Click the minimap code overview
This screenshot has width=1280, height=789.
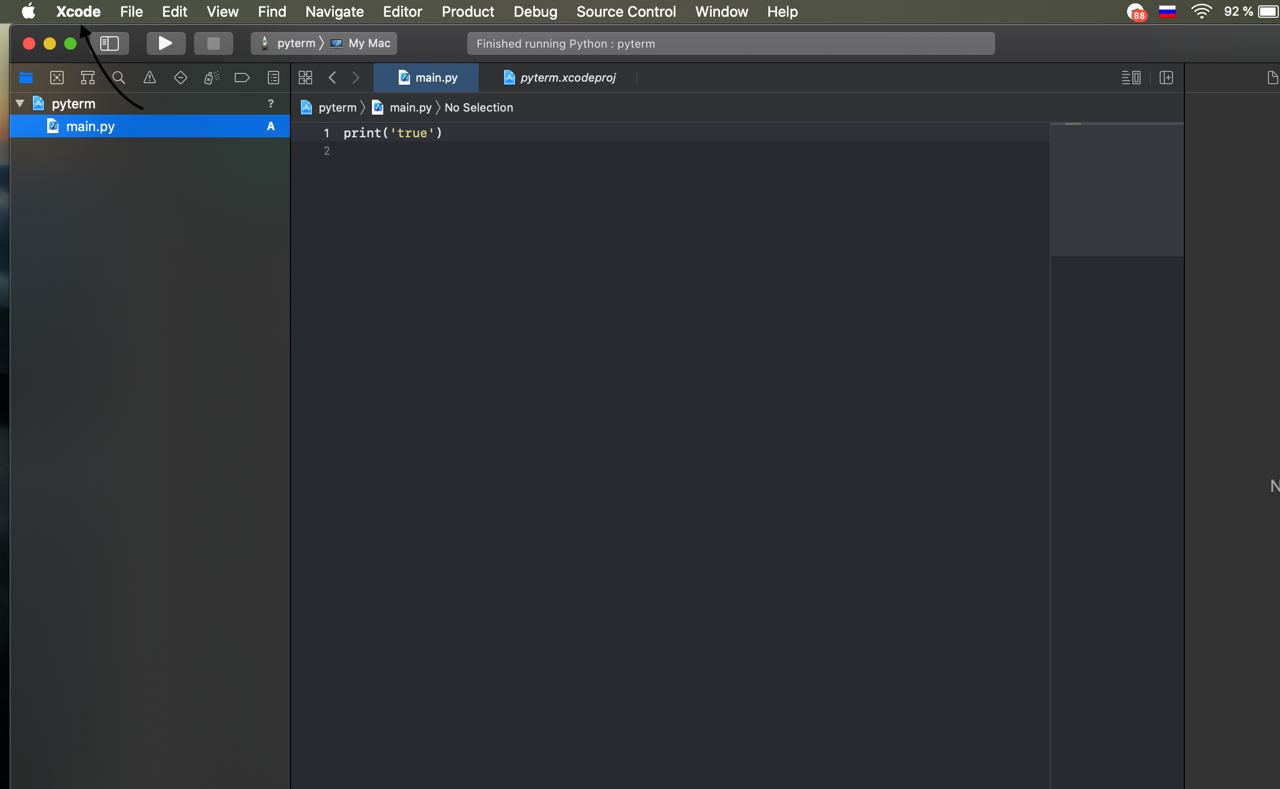(x=1117, y=189)
